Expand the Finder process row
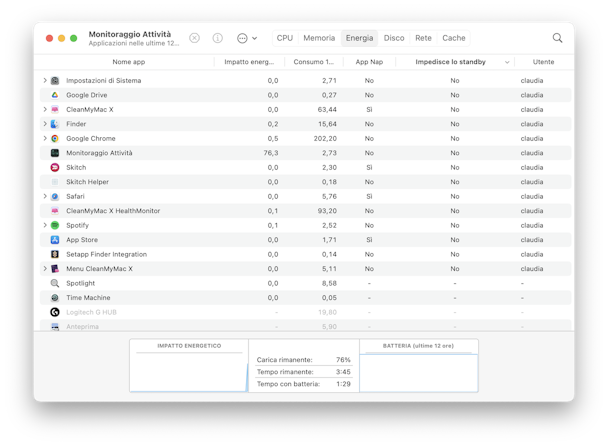This screenshot has width=608, height=446. click(45, 124)
